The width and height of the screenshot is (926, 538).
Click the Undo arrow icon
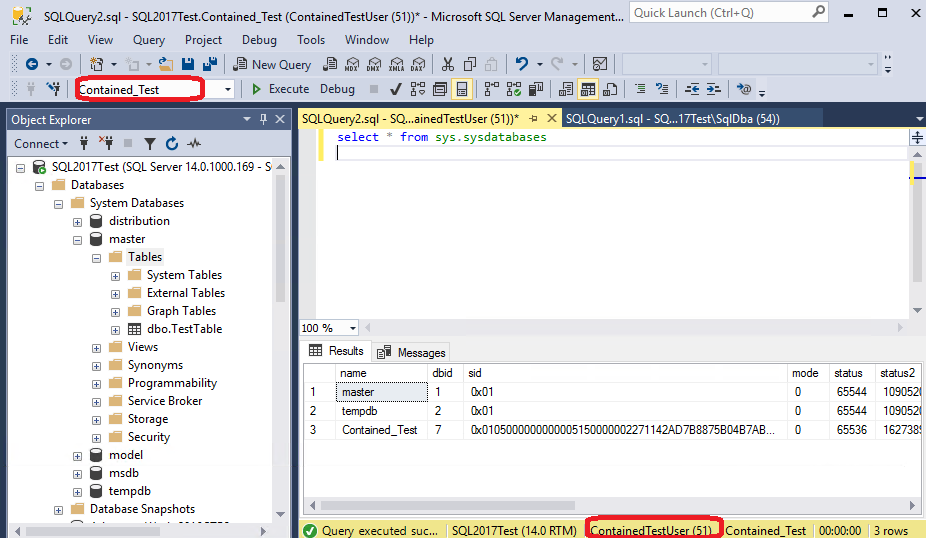(521, 64)
